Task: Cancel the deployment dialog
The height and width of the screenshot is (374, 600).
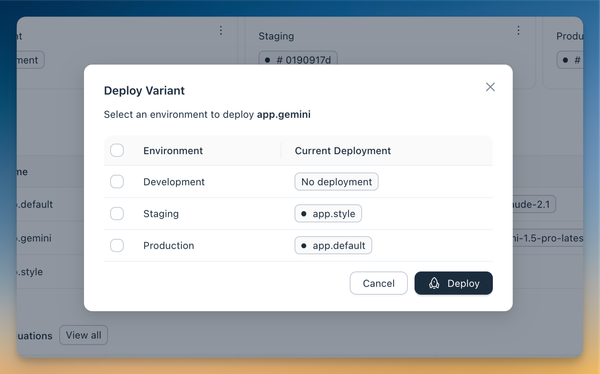Action: point(378,283)
